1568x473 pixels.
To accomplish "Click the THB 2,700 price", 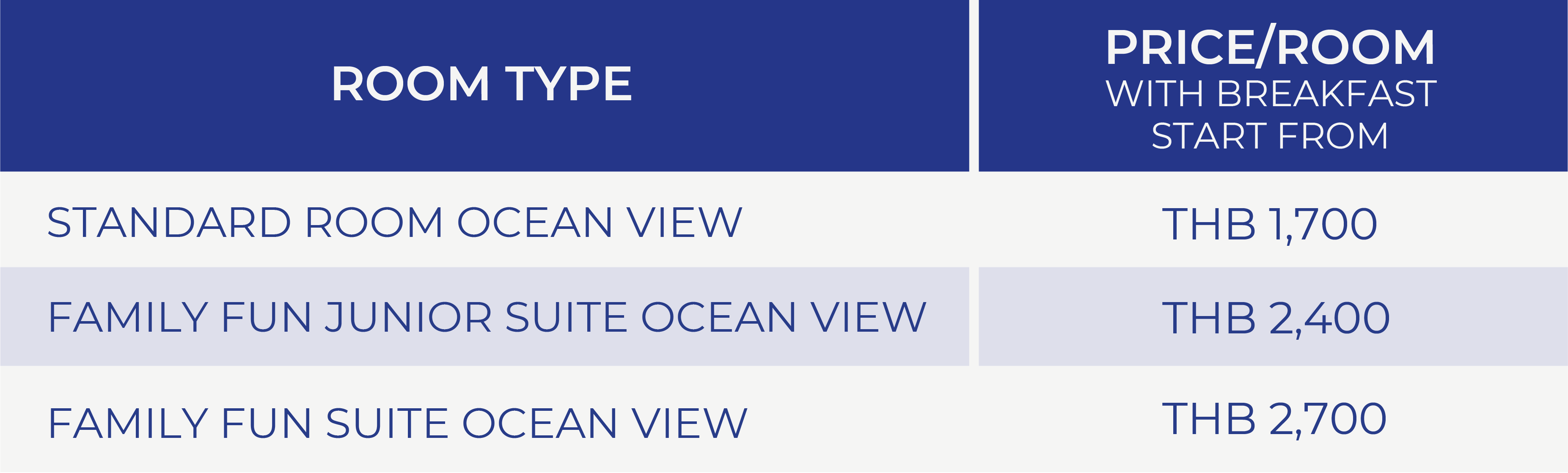I will [x=1274, y=419].
